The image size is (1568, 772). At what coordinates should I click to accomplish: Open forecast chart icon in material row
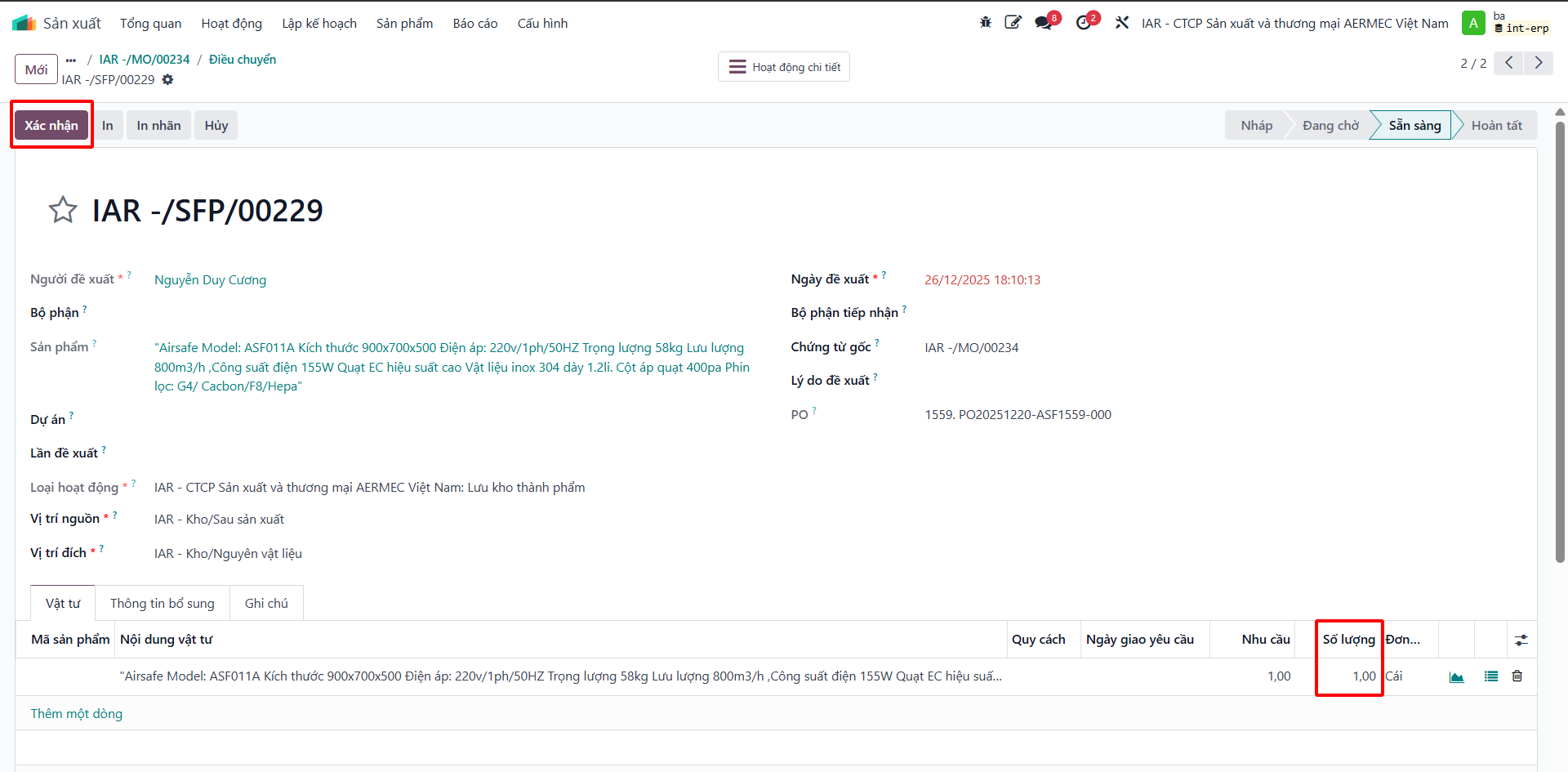pyautogui.click(x=1456, y=676)
